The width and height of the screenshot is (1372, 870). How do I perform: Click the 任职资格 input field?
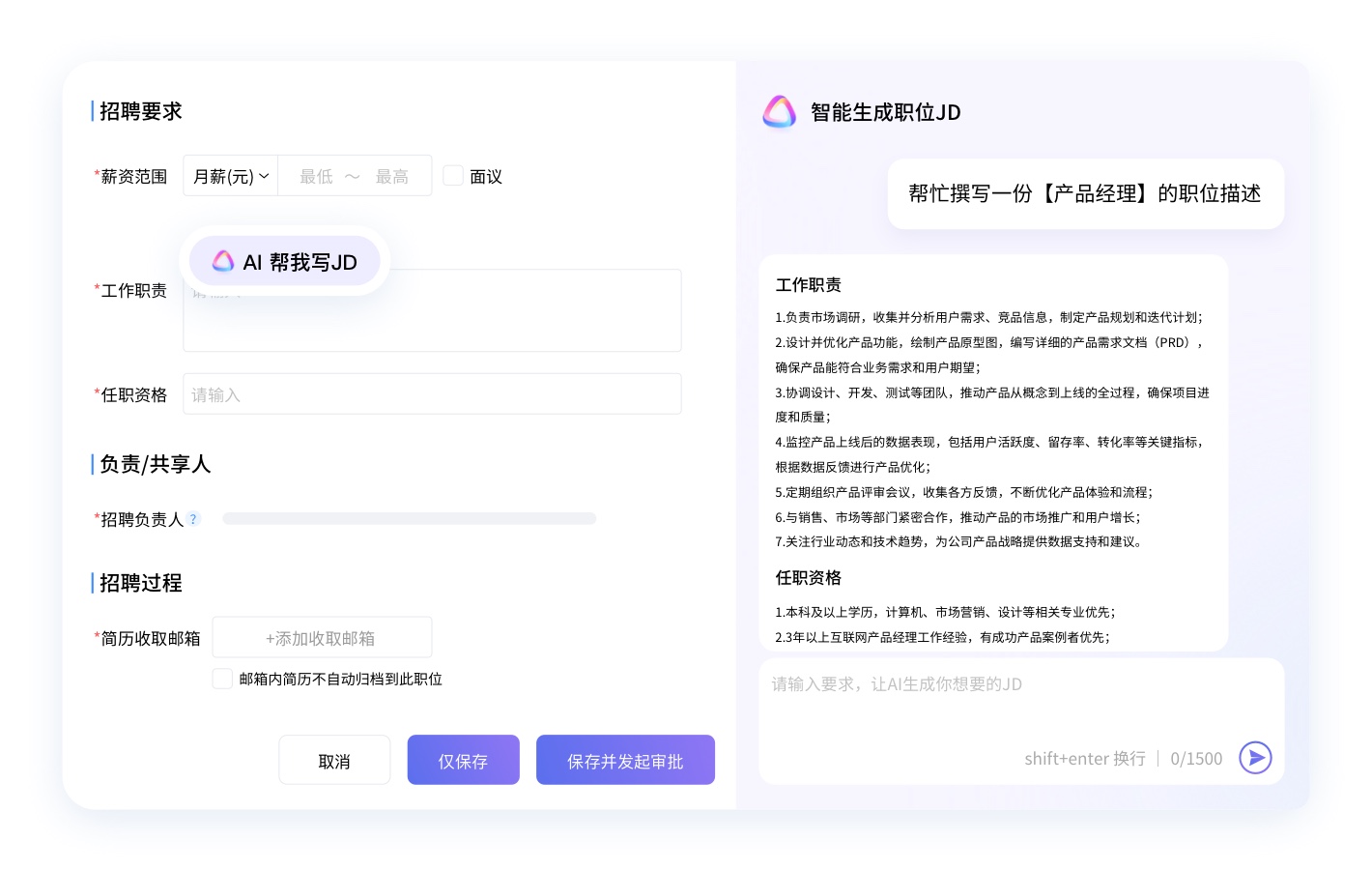pyautogui.click(x=432, y=394)
